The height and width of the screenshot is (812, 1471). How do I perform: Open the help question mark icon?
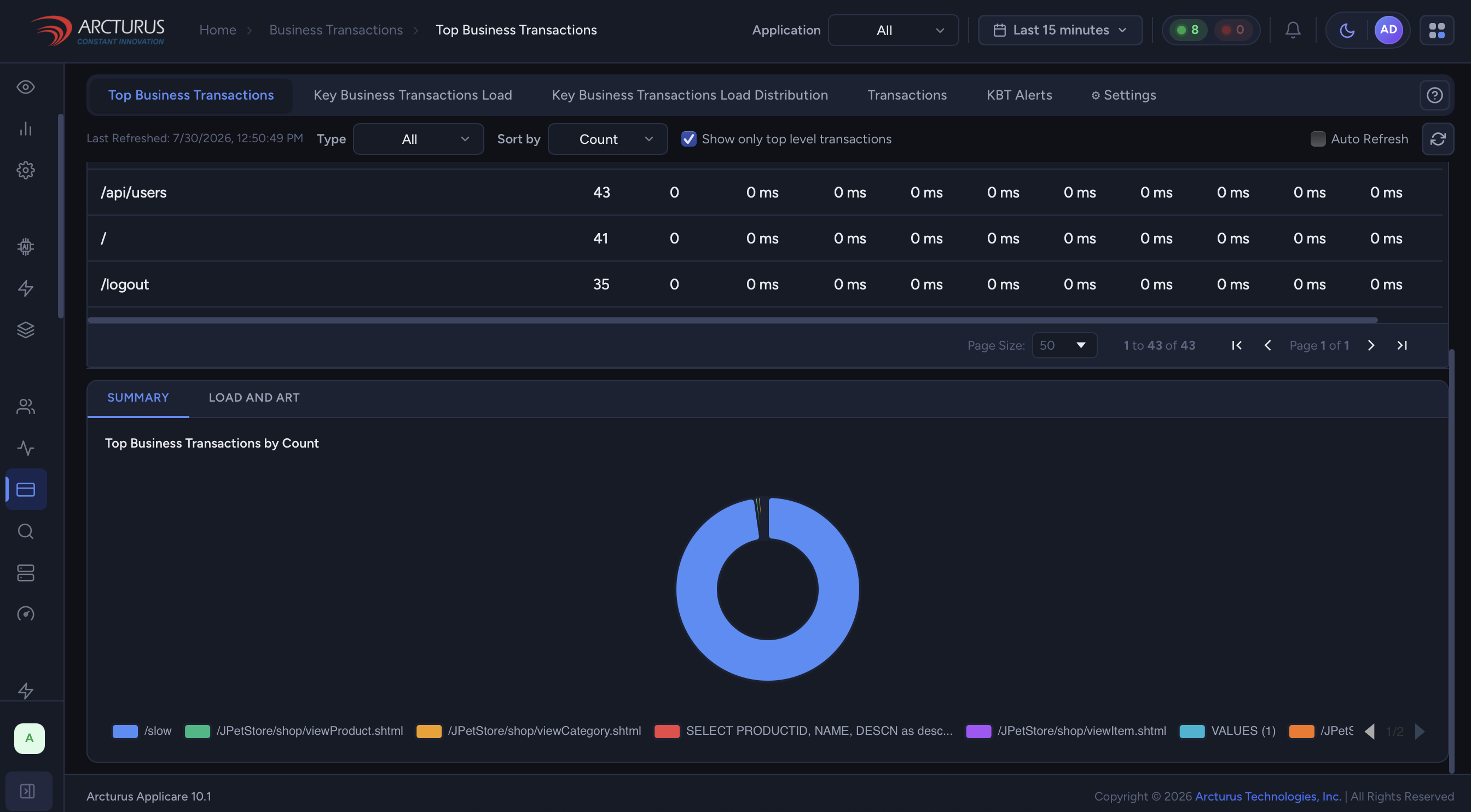point(1434,95)
